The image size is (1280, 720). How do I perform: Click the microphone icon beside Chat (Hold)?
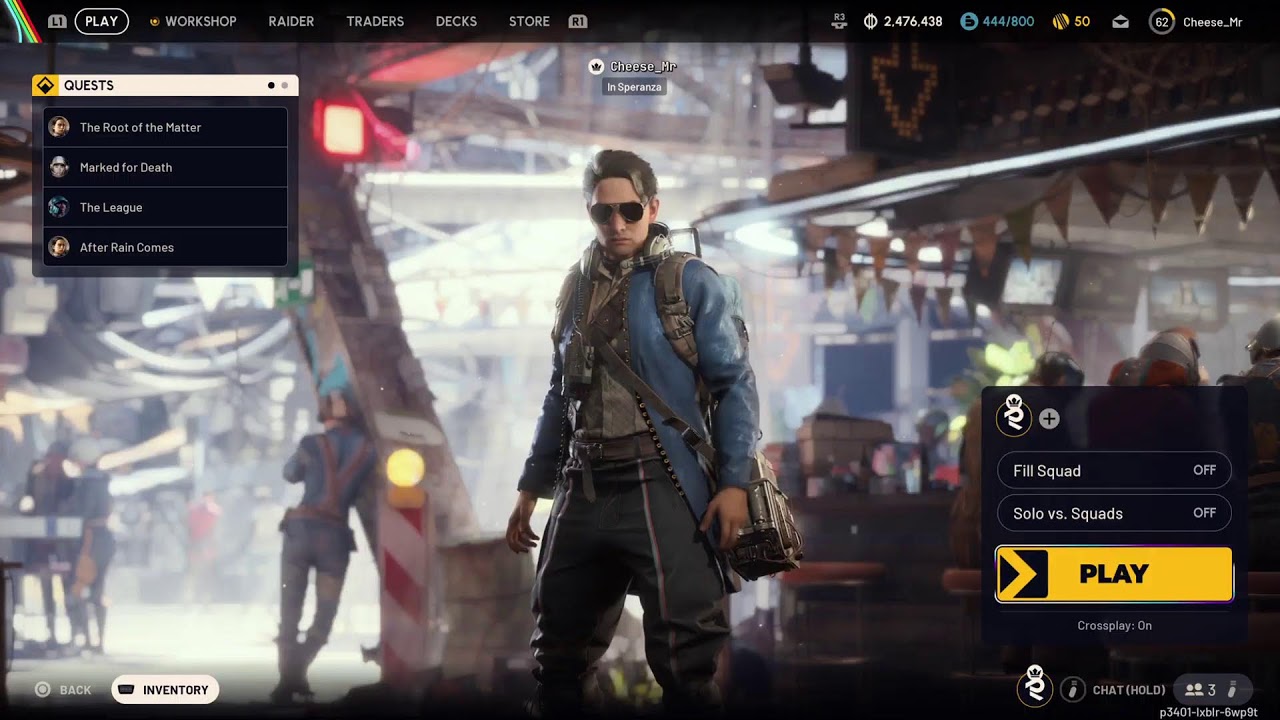(1072, 689)
